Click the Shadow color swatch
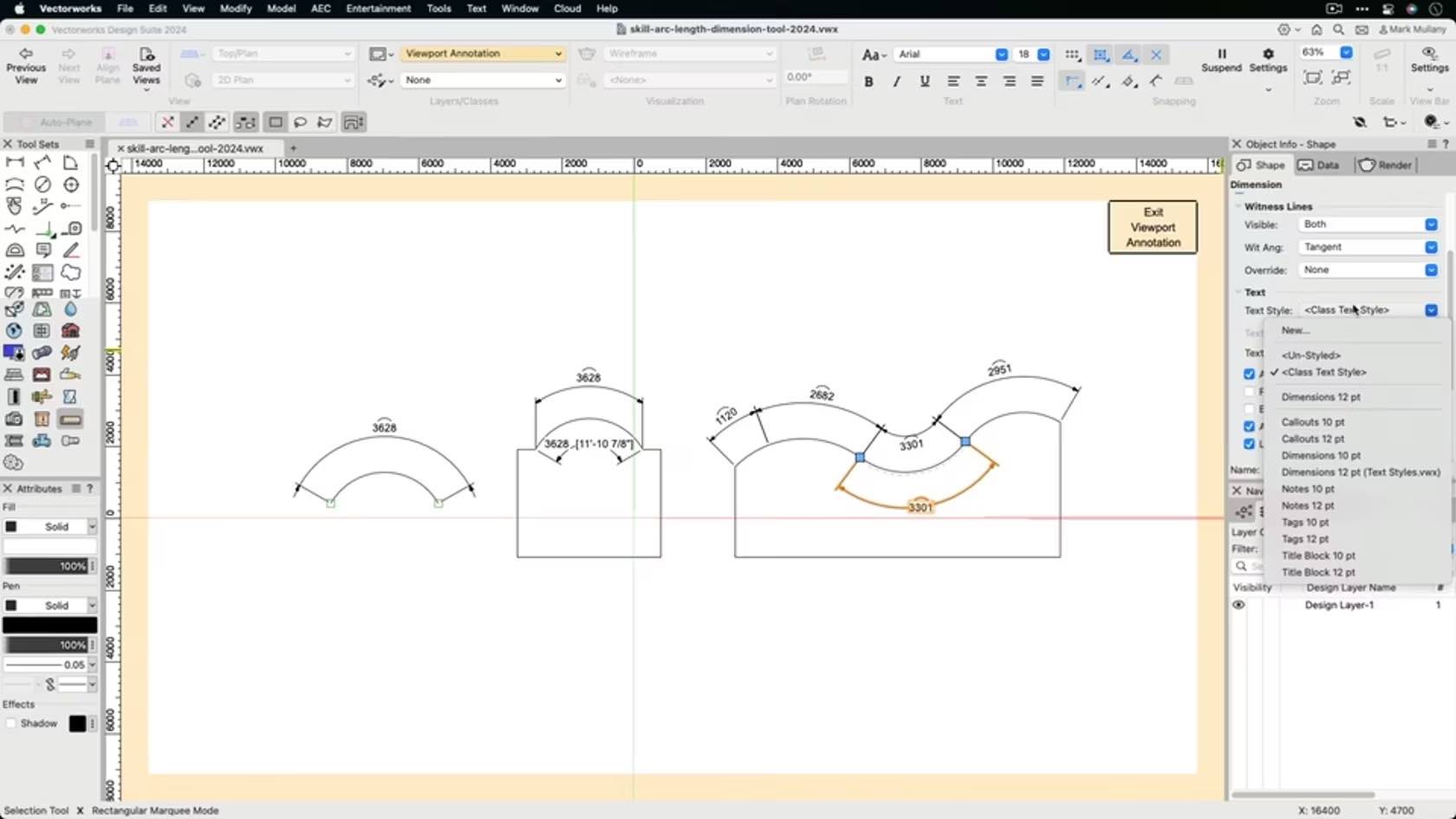The width and height of the screenshot is (1456, 819). point(77,724)
